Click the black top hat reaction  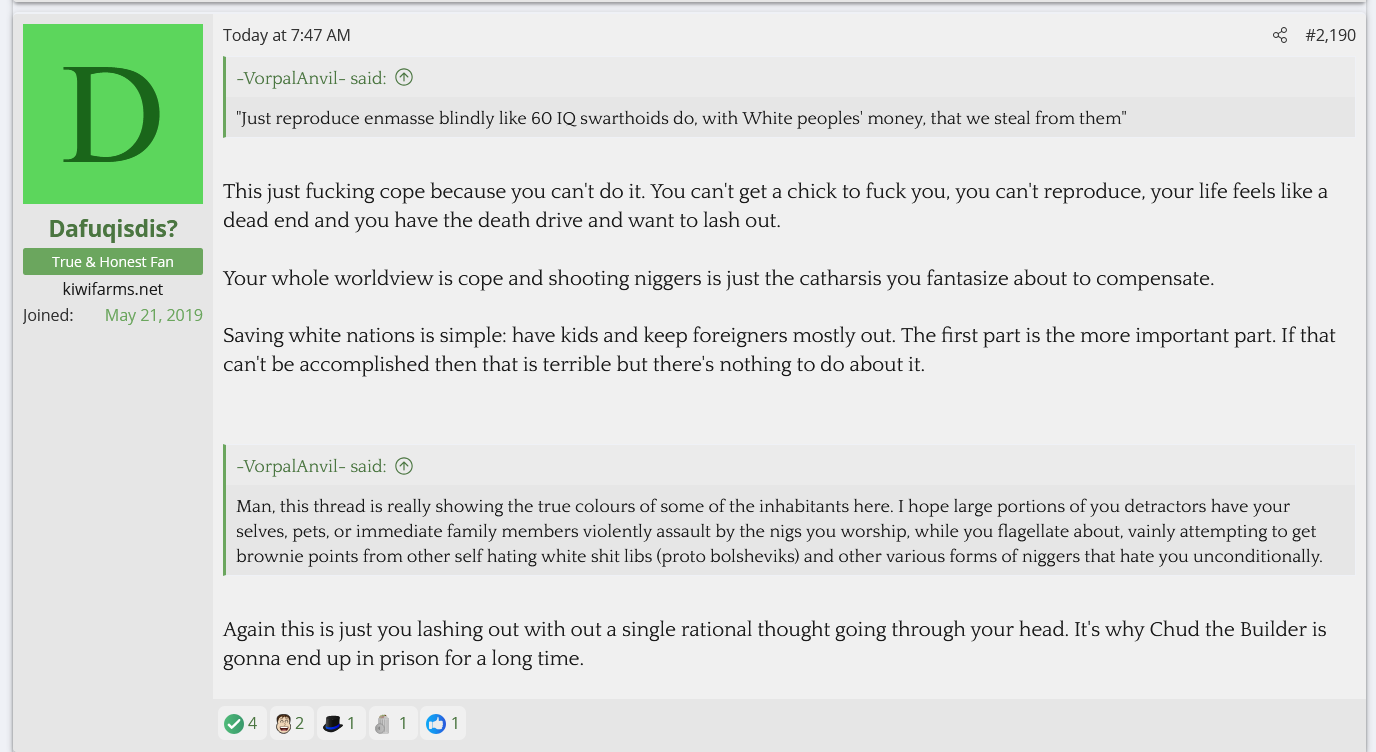coord(333,723)
